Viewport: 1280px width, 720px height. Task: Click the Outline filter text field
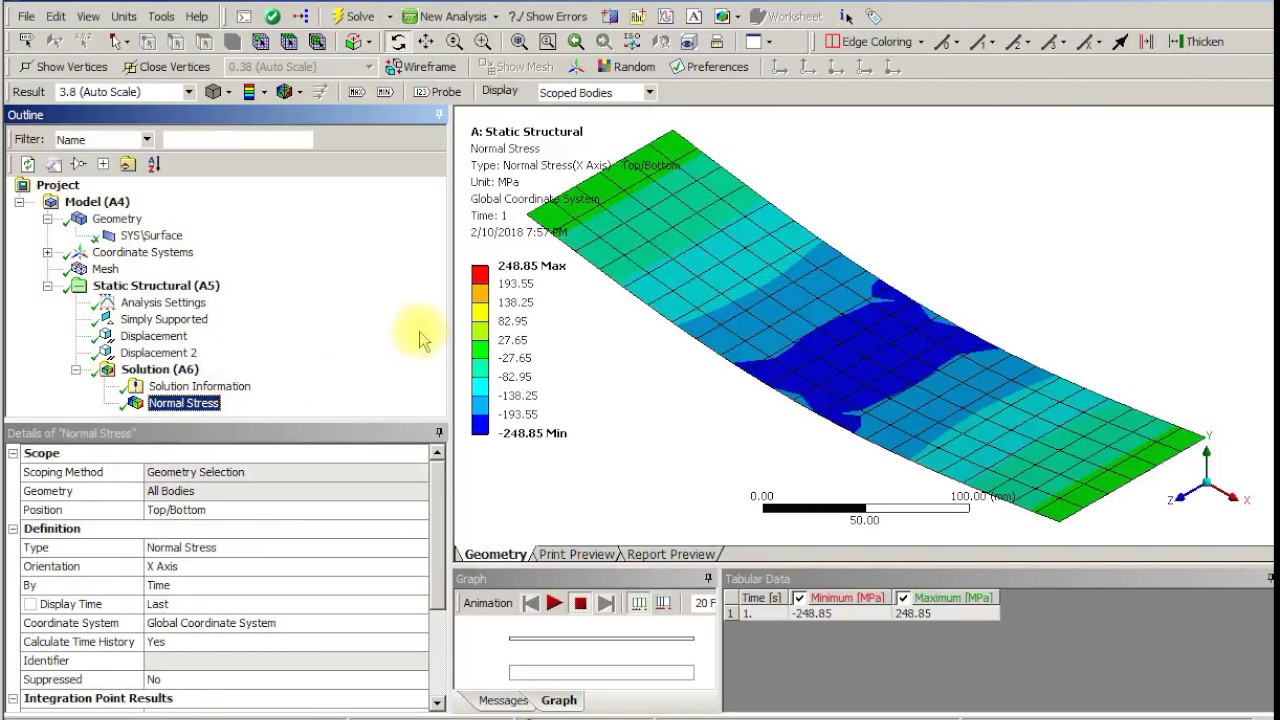pyautogui.click(x=238, y=140)
